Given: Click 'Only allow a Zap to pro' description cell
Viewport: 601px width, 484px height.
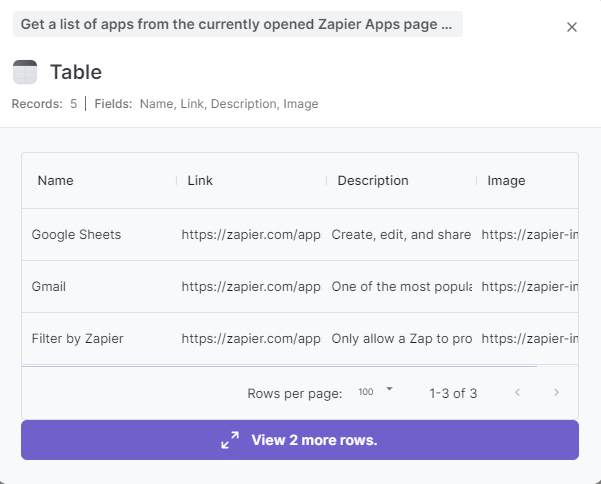Looking at the screenshot, I should click(x=401, y=339).
